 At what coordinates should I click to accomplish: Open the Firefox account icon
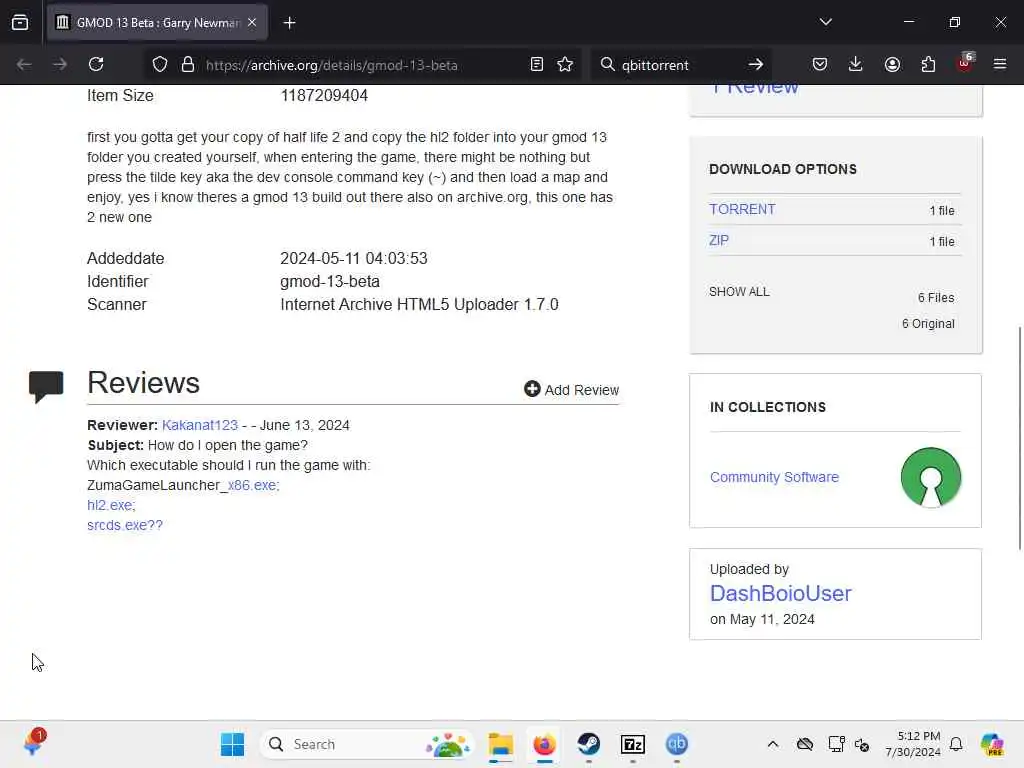tap(892, 65)
